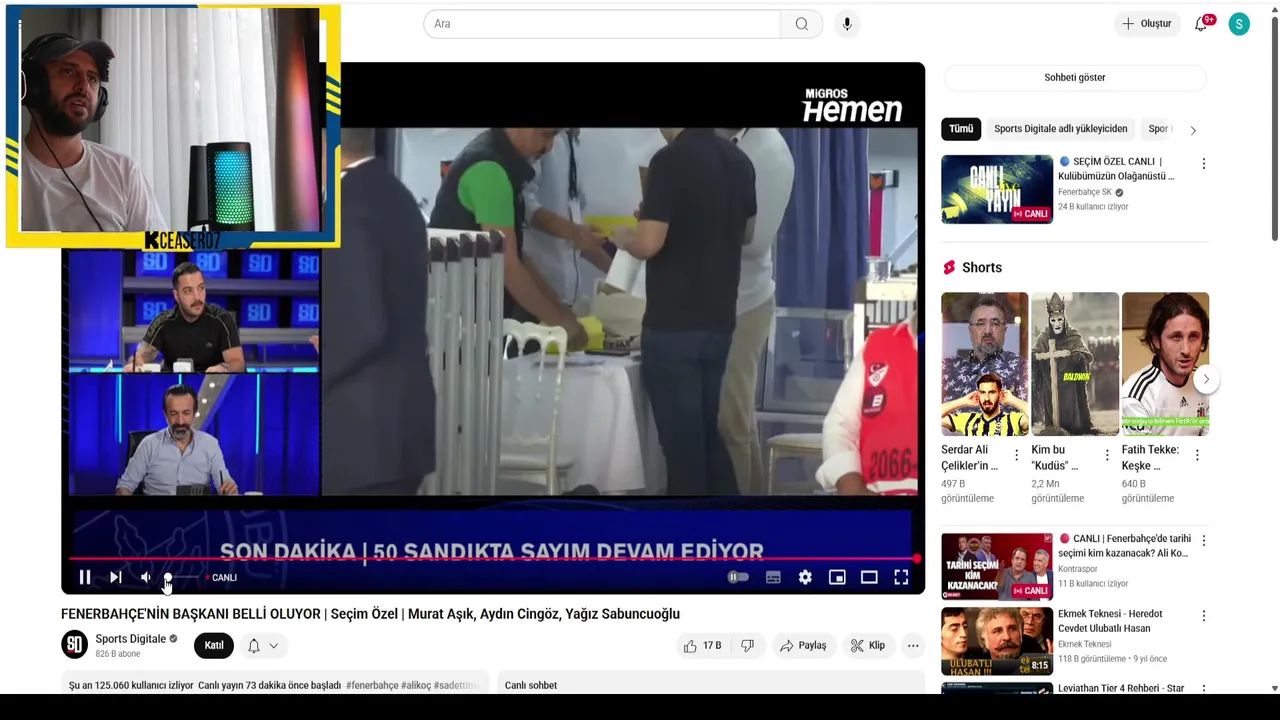This screenshot has height=720, width=1280.
Task: Open options for Ekmek Teknesi video
Action: click(x=1203, y=616)
